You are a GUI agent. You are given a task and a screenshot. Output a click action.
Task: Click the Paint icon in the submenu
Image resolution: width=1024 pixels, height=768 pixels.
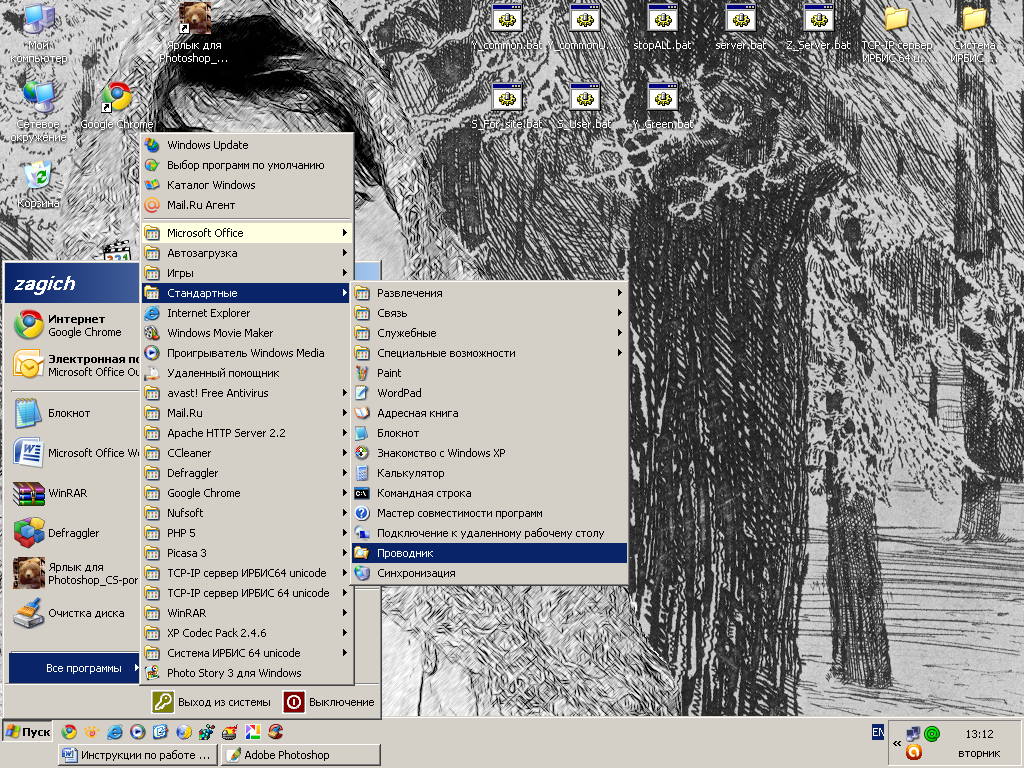click(362, 373)
